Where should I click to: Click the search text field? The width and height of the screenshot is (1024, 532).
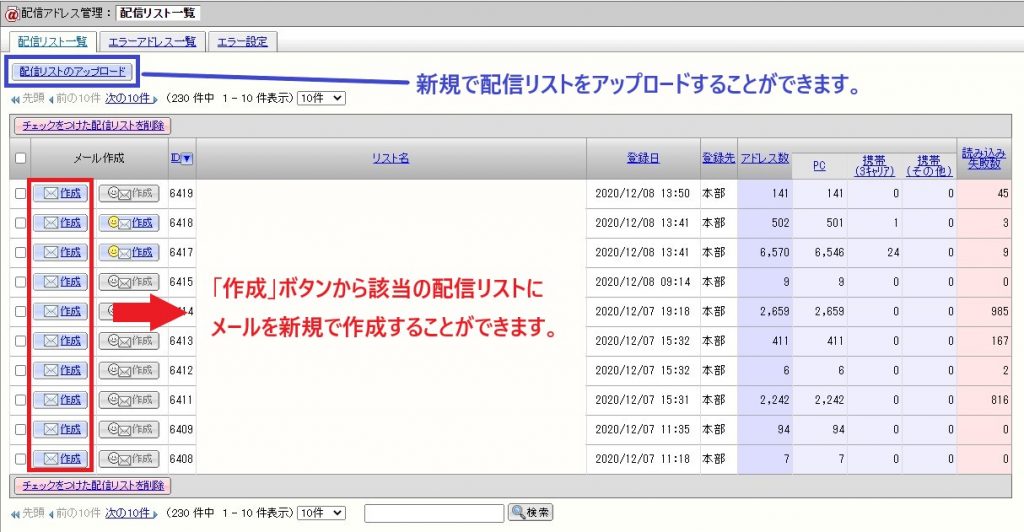[434, 513]
